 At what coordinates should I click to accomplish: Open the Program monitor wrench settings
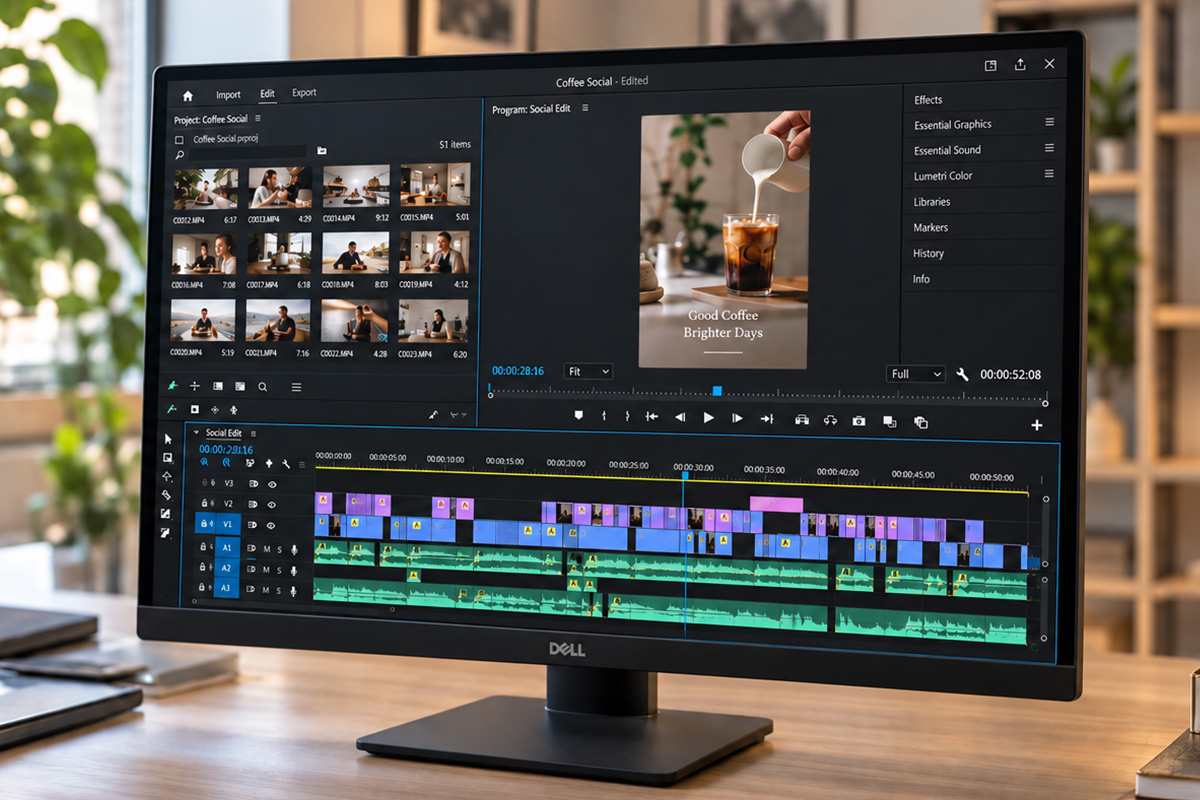(962, 374)
